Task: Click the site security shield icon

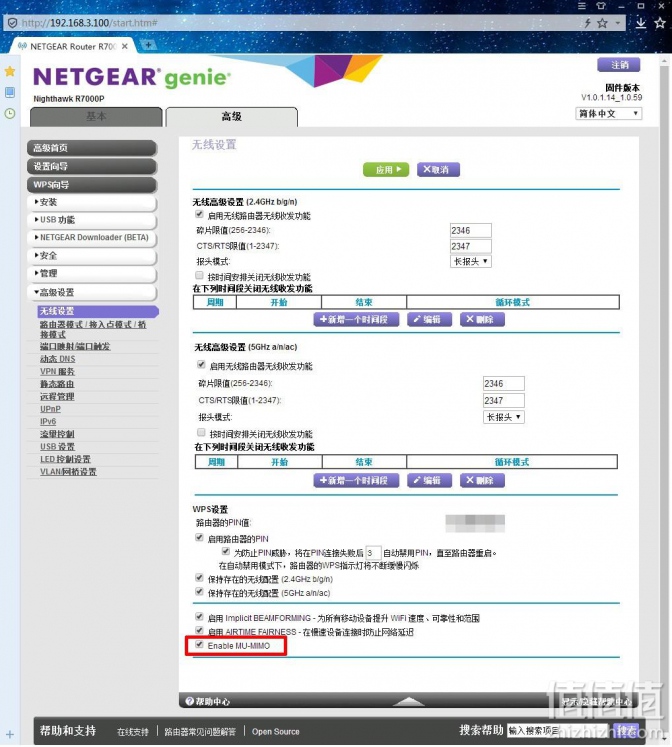Action: coord(12,23)
